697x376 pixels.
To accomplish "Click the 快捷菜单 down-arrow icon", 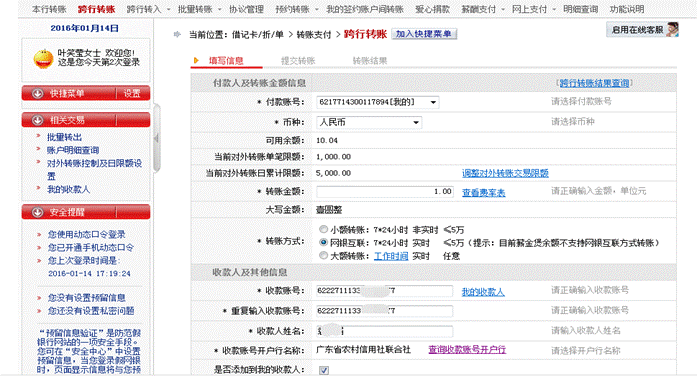I will (x=38, y=94).
